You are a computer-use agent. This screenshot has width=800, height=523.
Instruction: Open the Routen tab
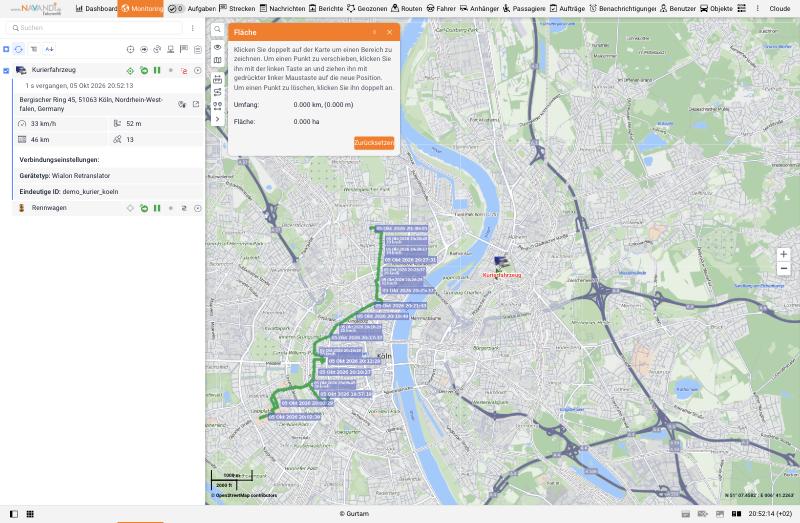point(407,9)
